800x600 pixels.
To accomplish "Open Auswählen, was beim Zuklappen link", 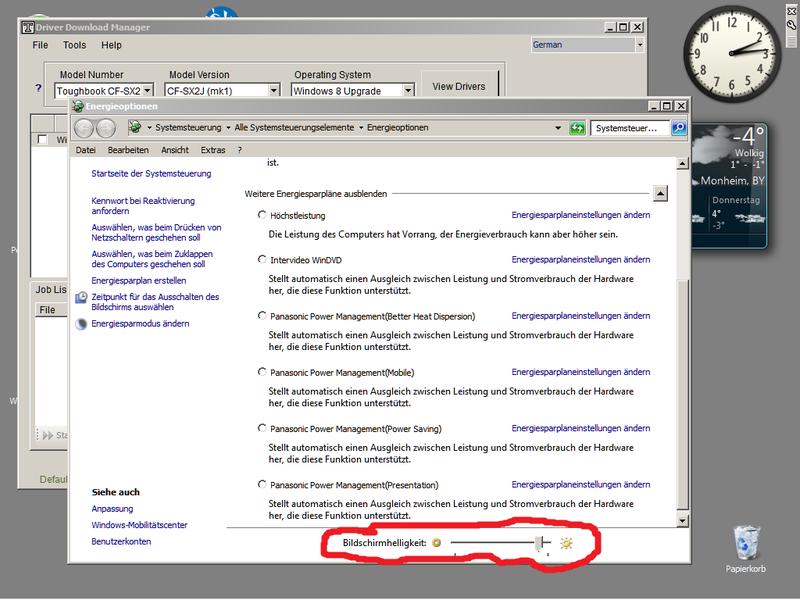I will [152, 259].
